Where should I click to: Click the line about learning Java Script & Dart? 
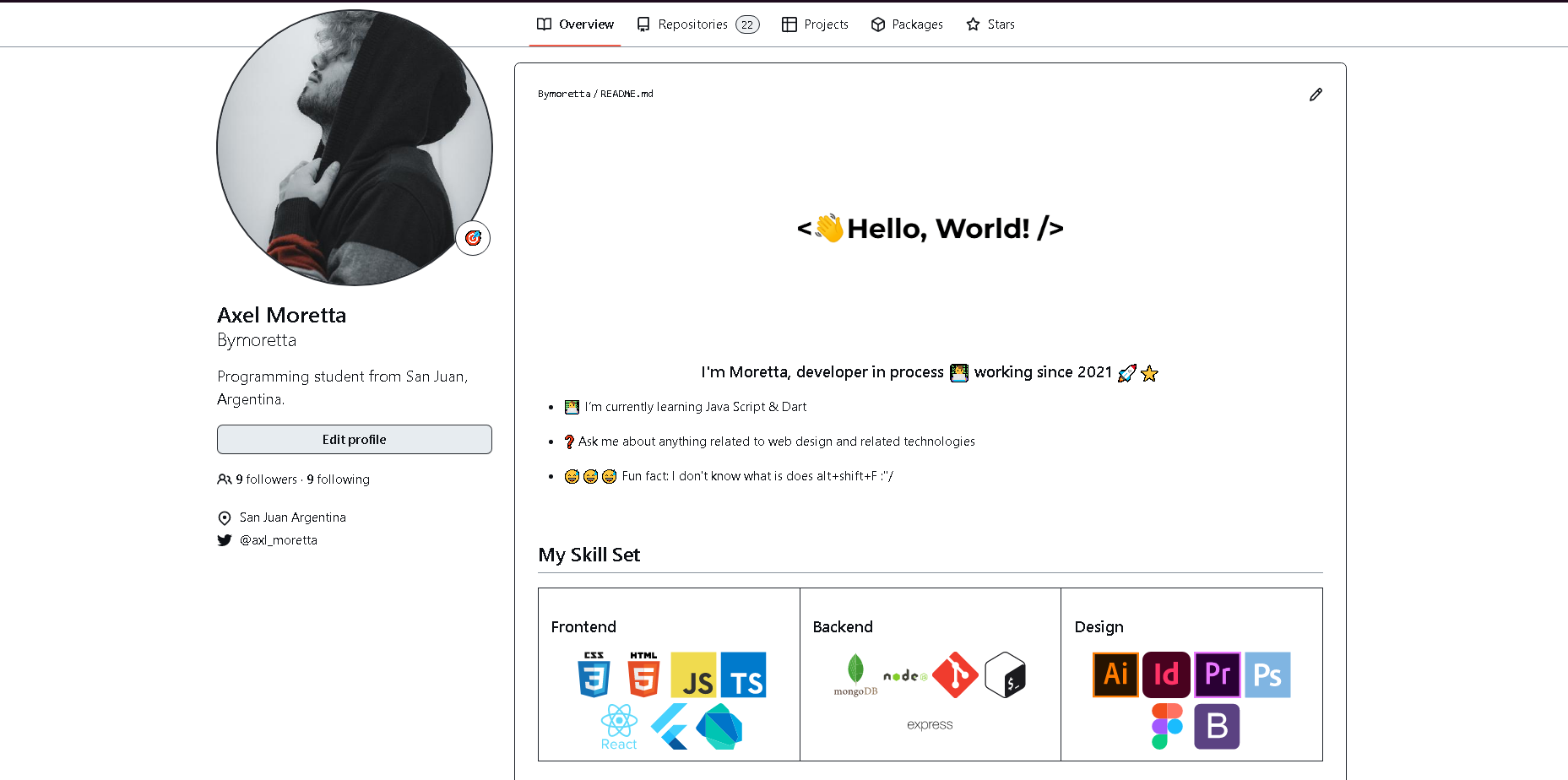[686, 407]
